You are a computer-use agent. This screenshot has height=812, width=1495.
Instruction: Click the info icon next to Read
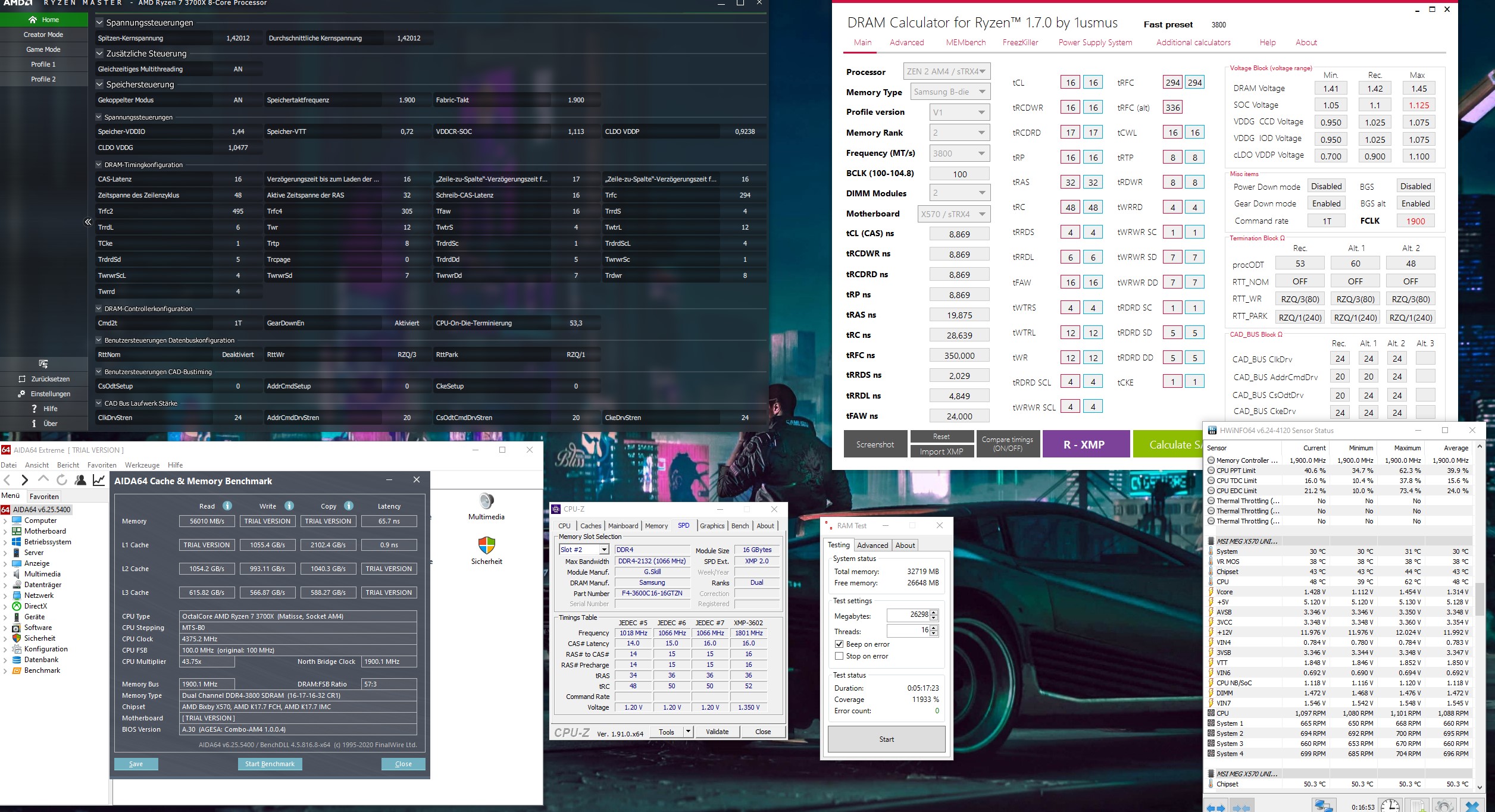[227, 506]
